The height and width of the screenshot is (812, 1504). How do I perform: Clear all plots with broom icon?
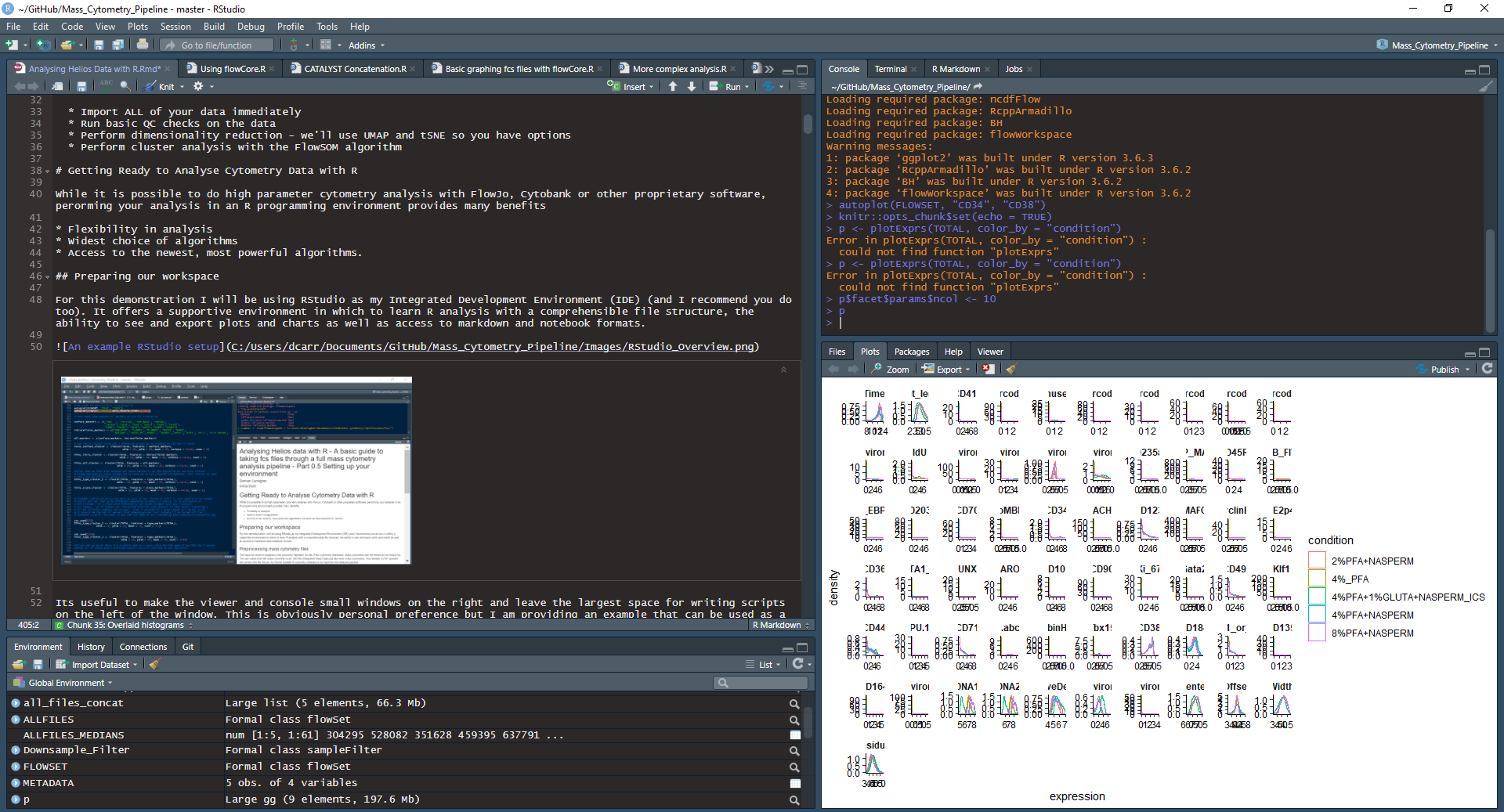(1011, 369)
